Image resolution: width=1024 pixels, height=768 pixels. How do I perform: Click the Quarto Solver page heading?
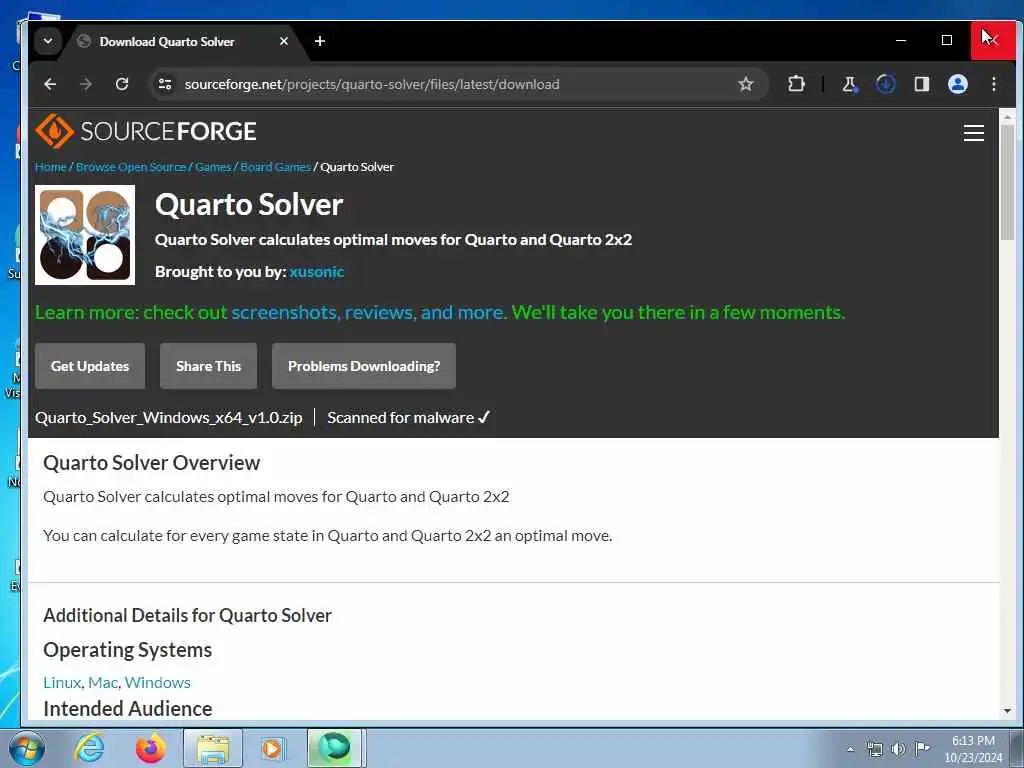pyautogui.click(x=249, y=205)
